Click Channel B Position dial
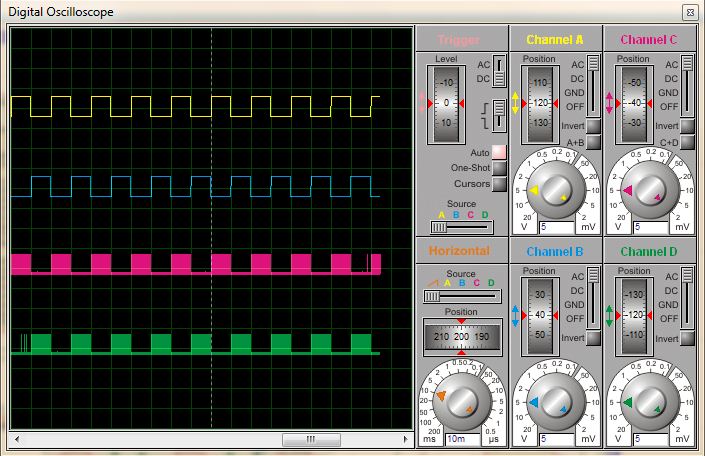 click(x=540, y=316)
